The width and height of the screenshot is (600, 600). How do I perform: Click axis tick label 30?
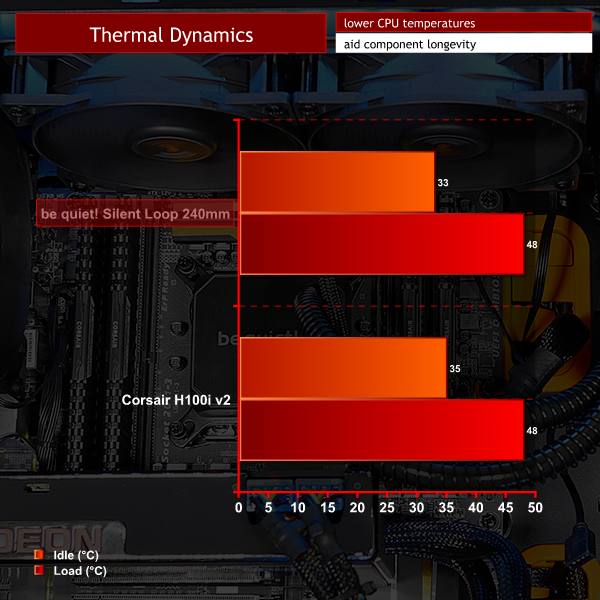pos(416,507)
